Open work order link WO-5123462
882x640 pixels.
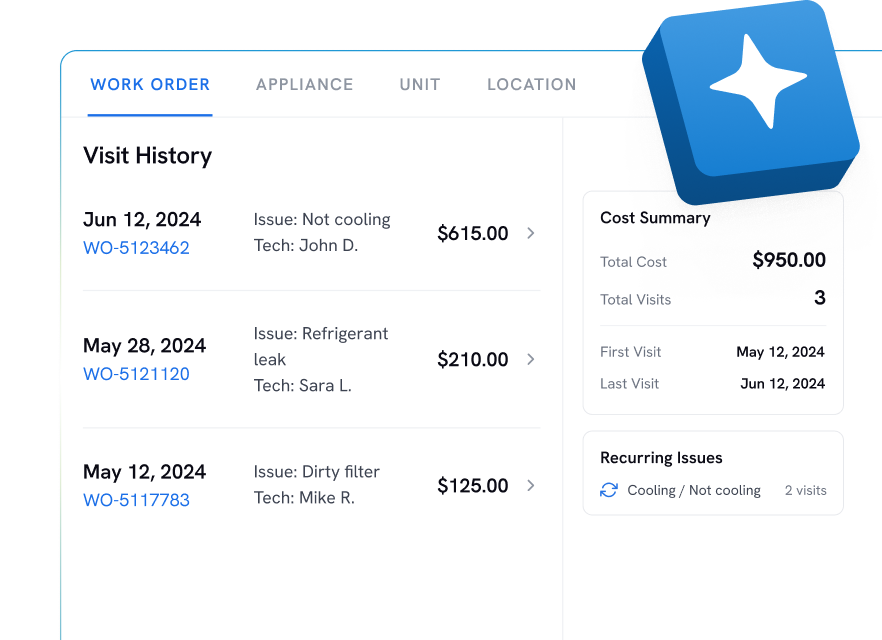coord(136,248)
